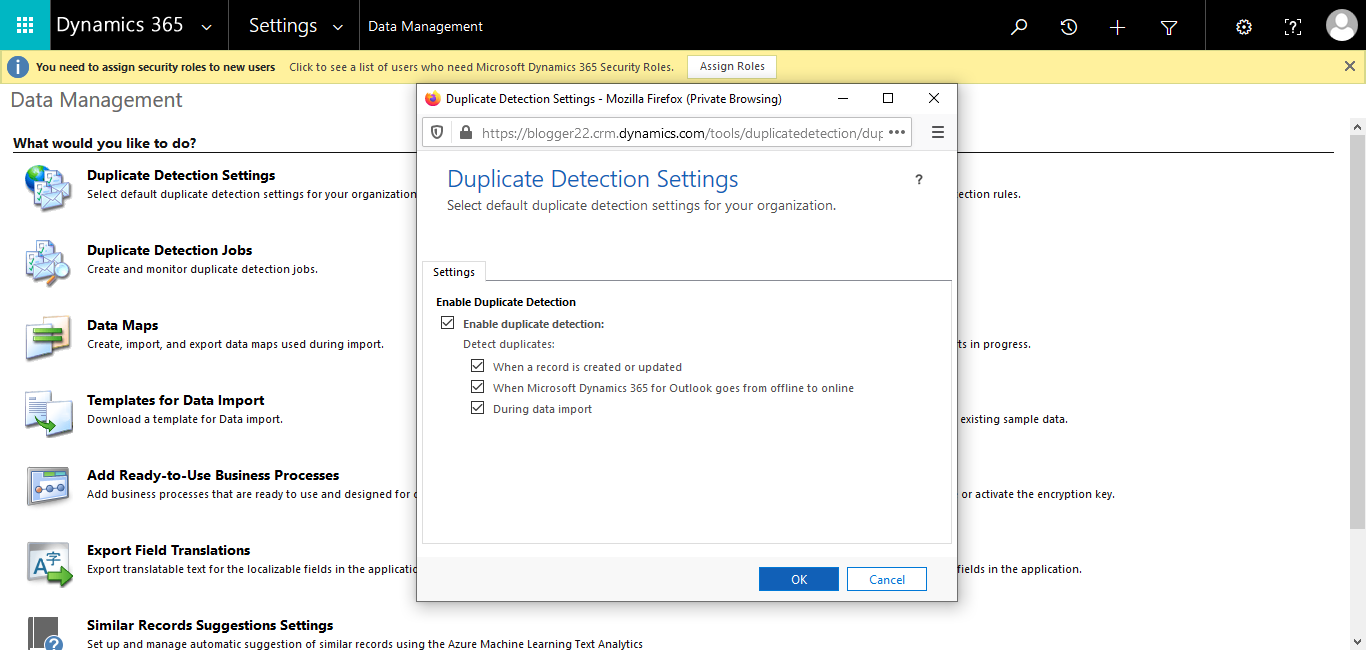Open the settings gear in the navigation bar

1243,25
